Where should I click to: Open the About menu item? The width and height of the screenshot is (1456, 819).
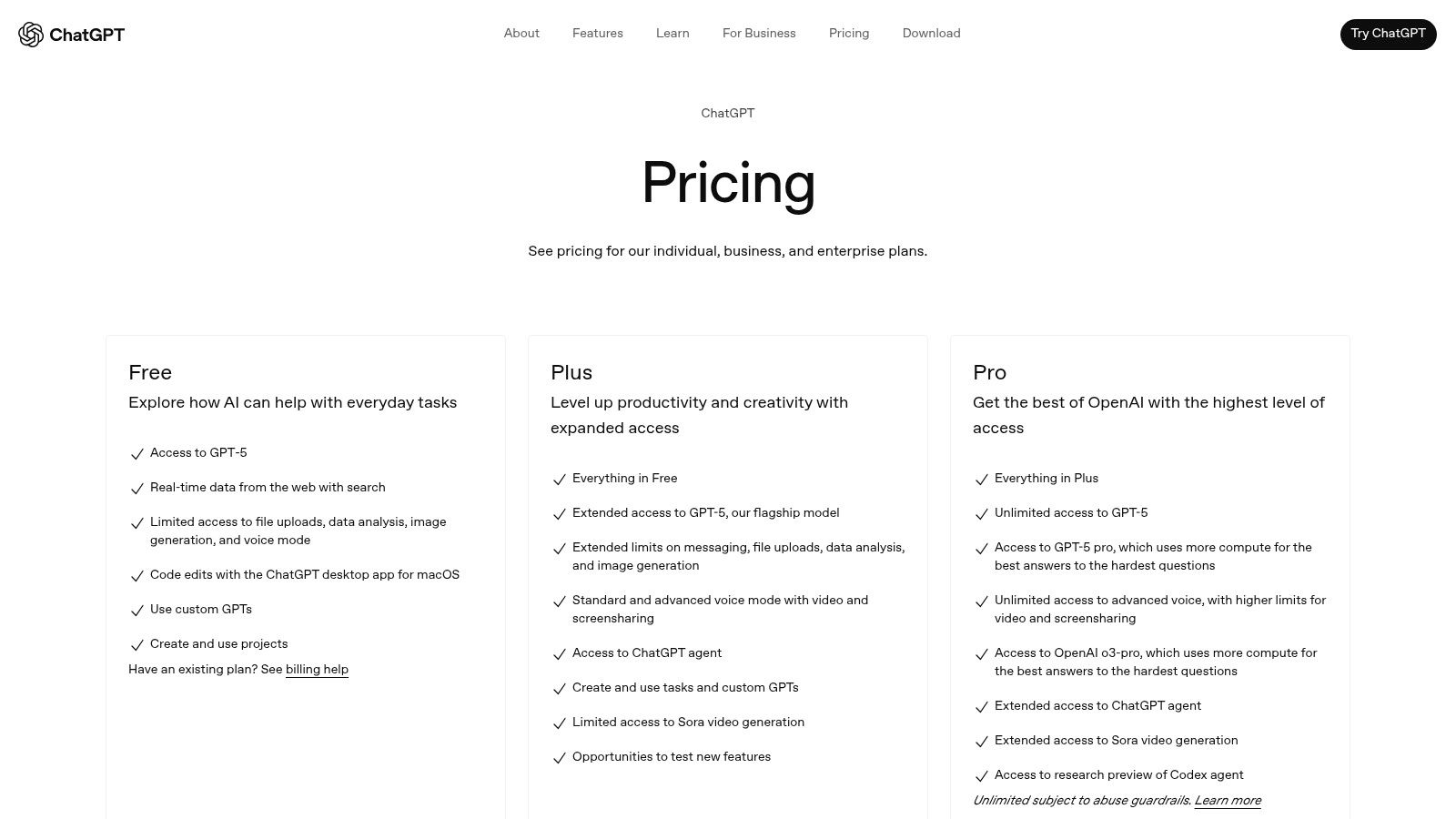point(521,33)
